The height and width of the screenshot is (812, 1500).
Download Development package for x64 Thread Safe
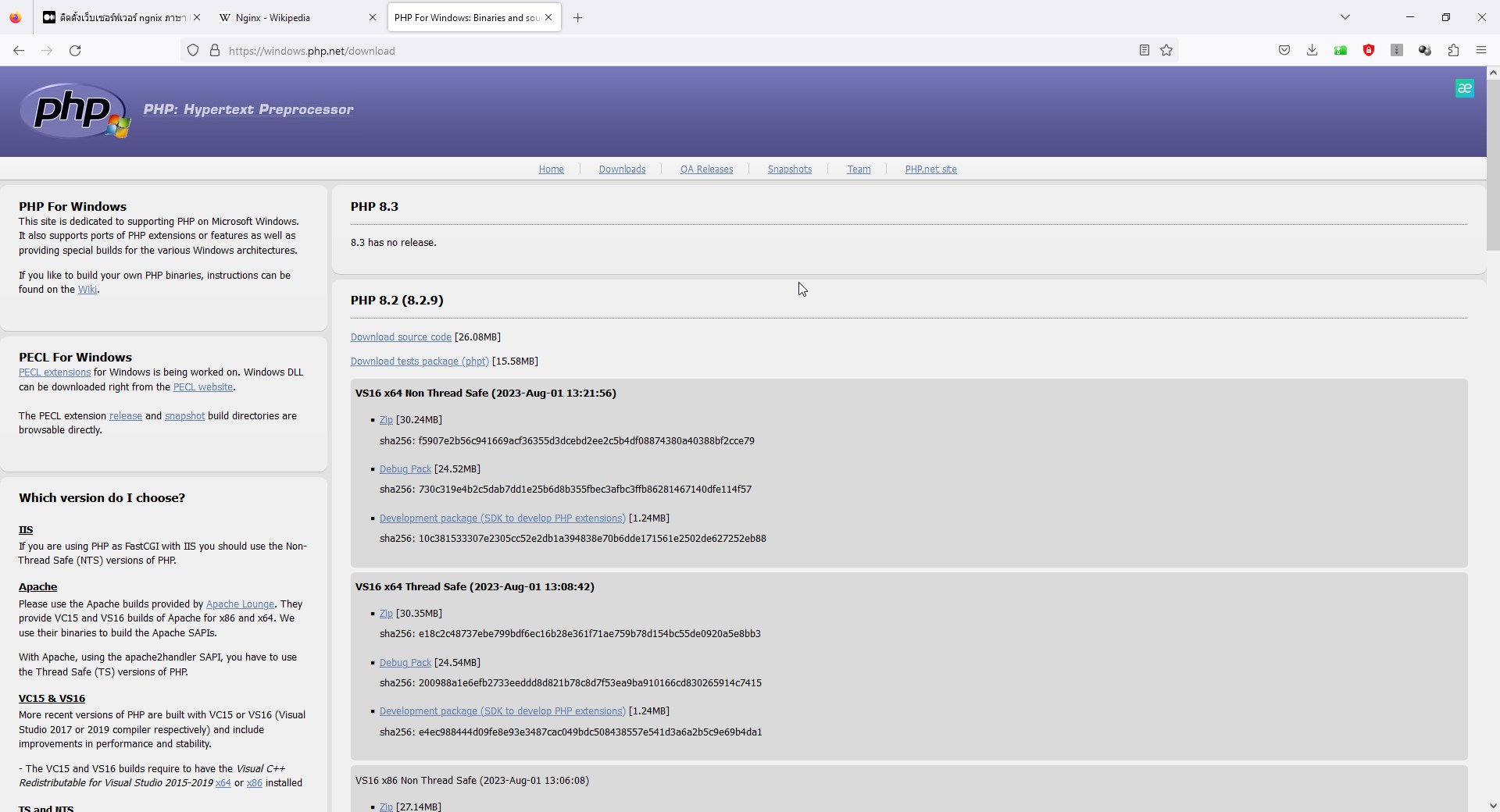click(502, 711)
